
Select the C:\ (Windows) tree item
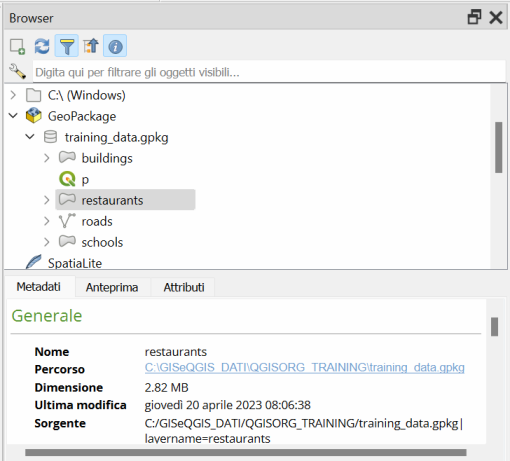click(87, 96)
